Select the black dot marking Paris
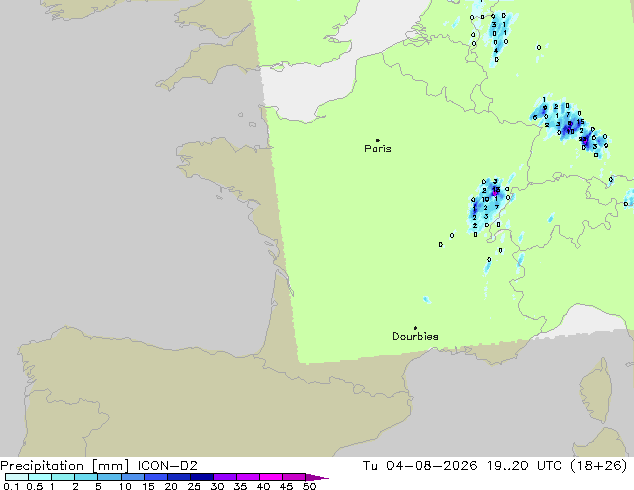Screen dimensions: 634x490 coord(378,140)
